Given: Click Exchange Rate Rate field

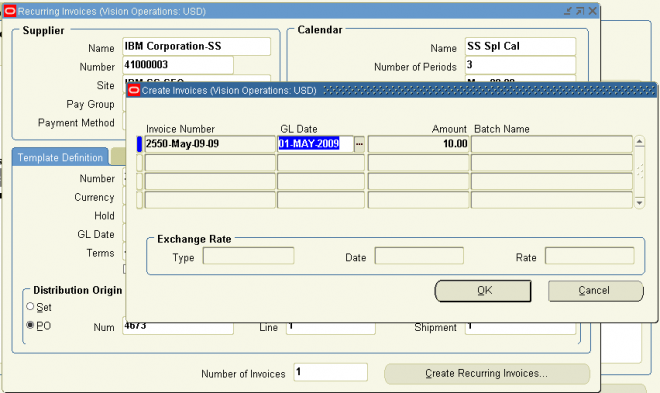Looking at the screenshot, I should coord(590,256).
